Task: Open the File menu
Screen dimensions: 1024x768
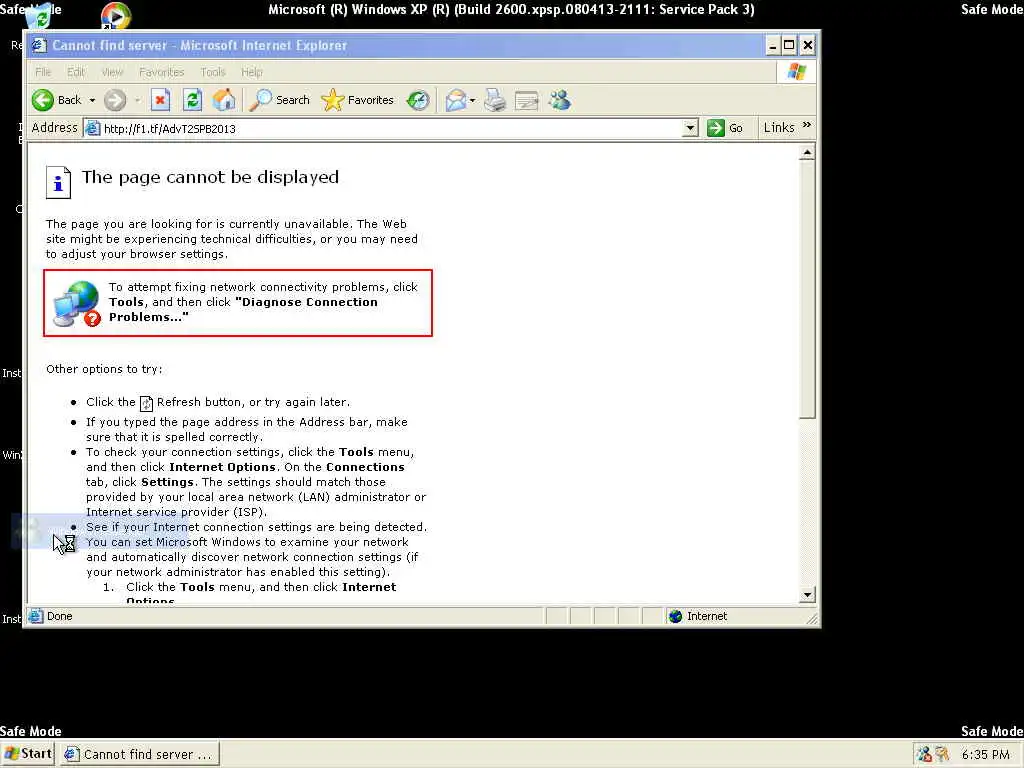Action: coord(43,72)
